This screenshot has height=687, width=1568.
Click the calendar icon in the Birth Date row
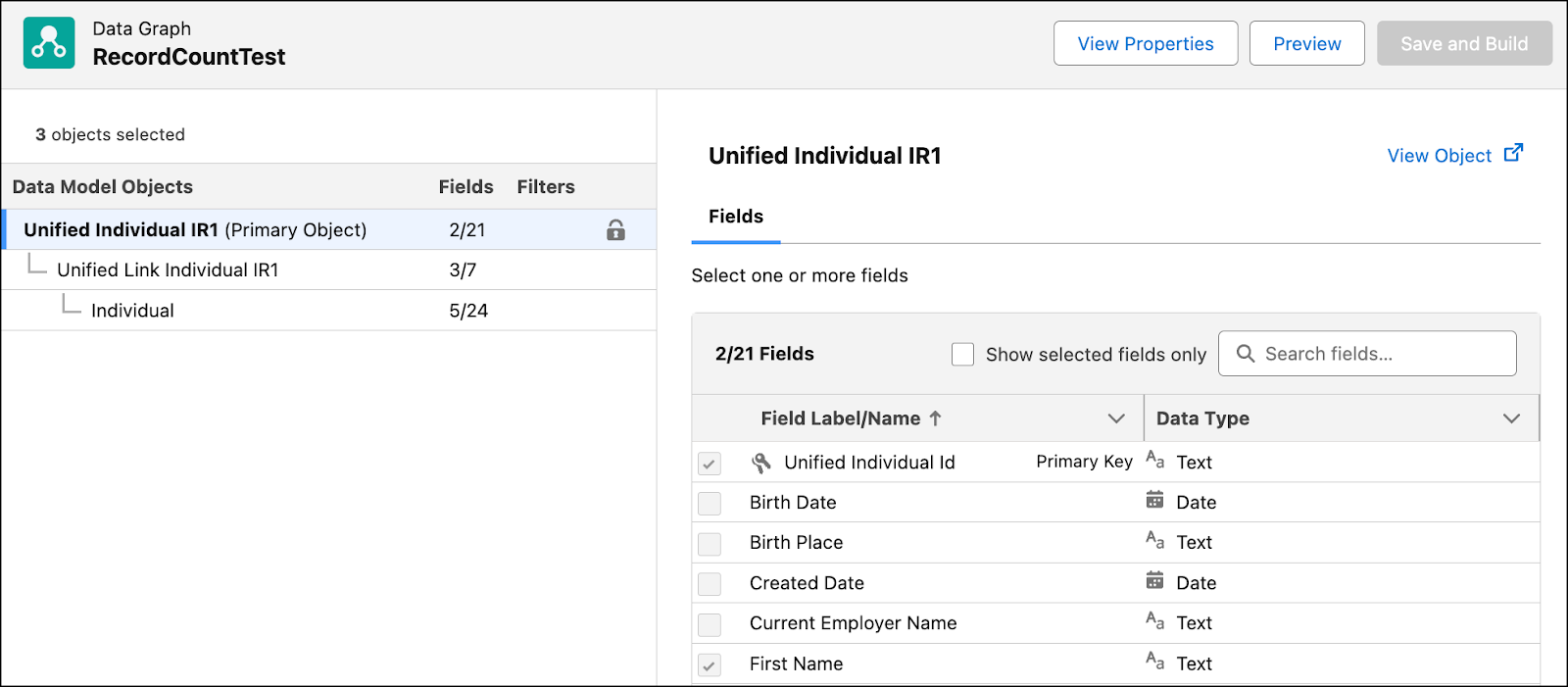click(x=1154, y=501)
